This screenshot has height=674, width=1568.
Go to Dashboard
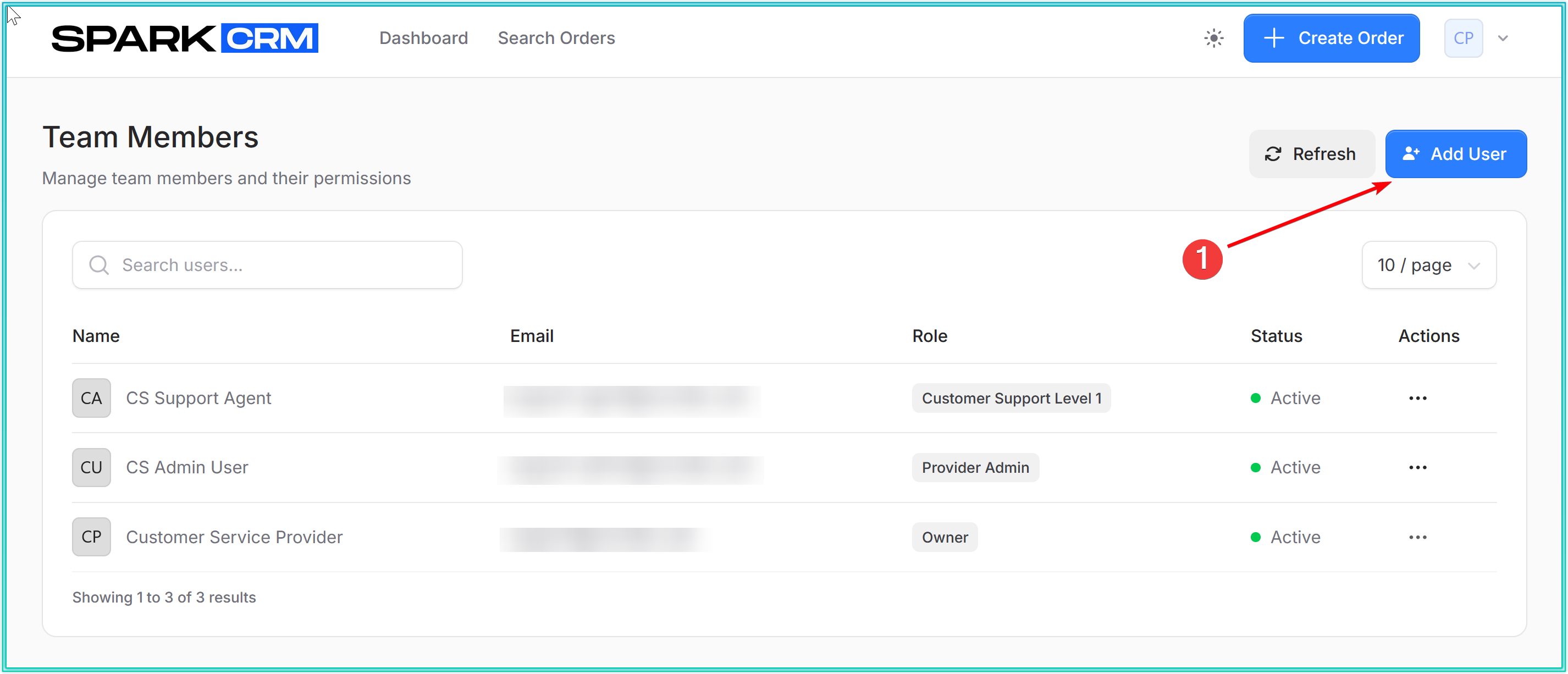point(424,38)
